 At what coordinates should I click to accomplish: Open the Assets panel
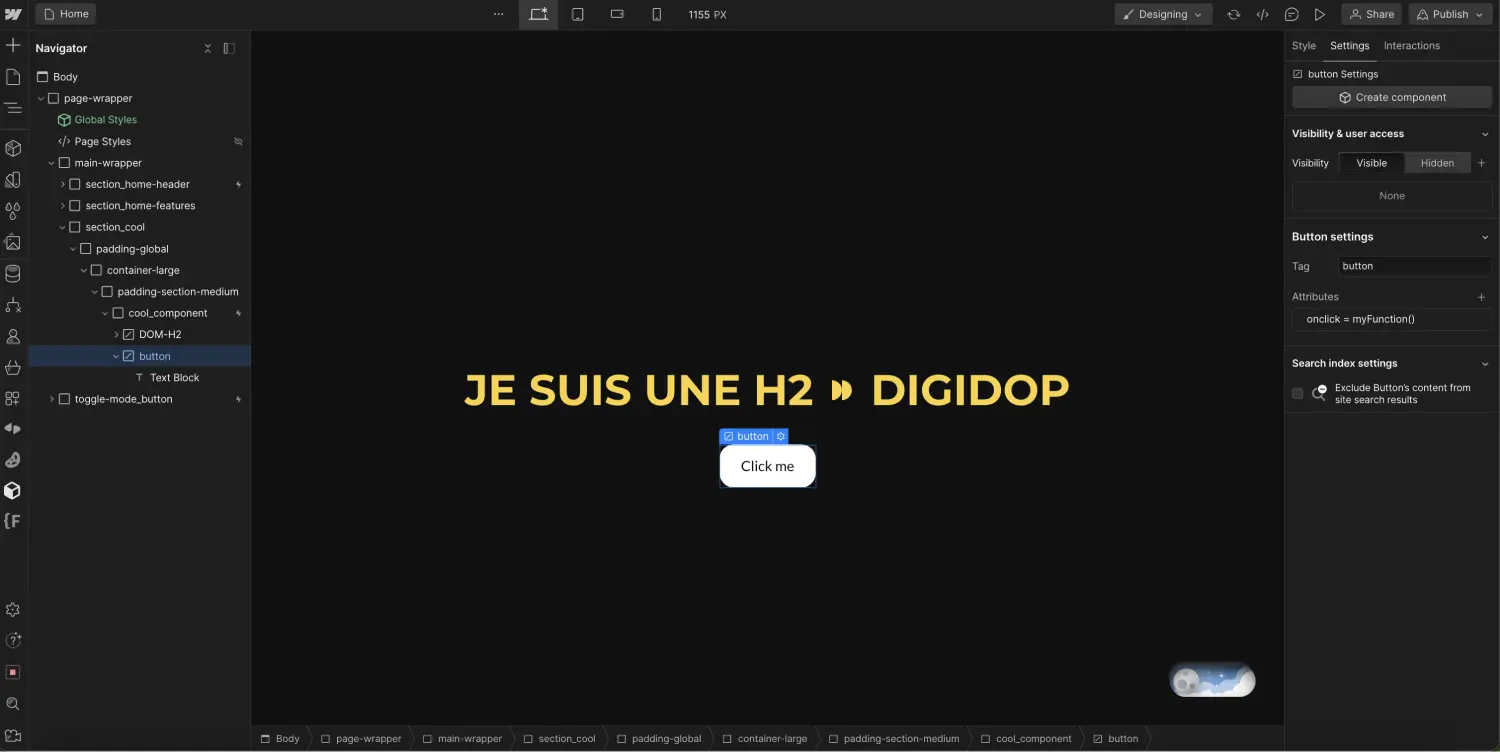coord(14,242)
